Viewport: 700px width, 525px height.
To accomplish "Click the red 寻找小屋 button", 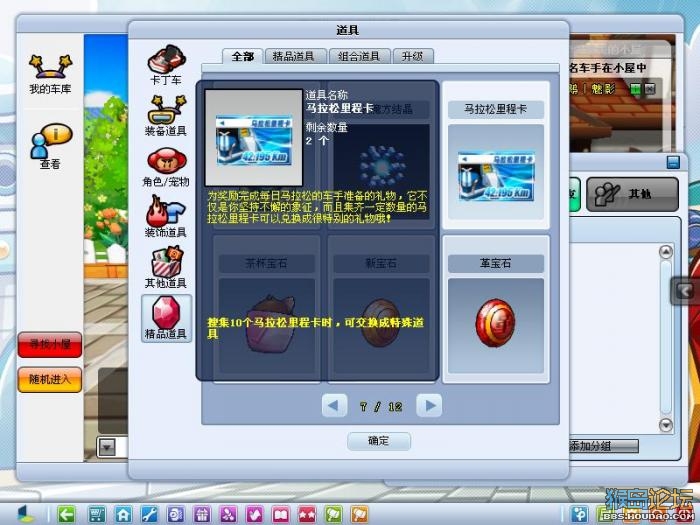I will click(50, 345).
